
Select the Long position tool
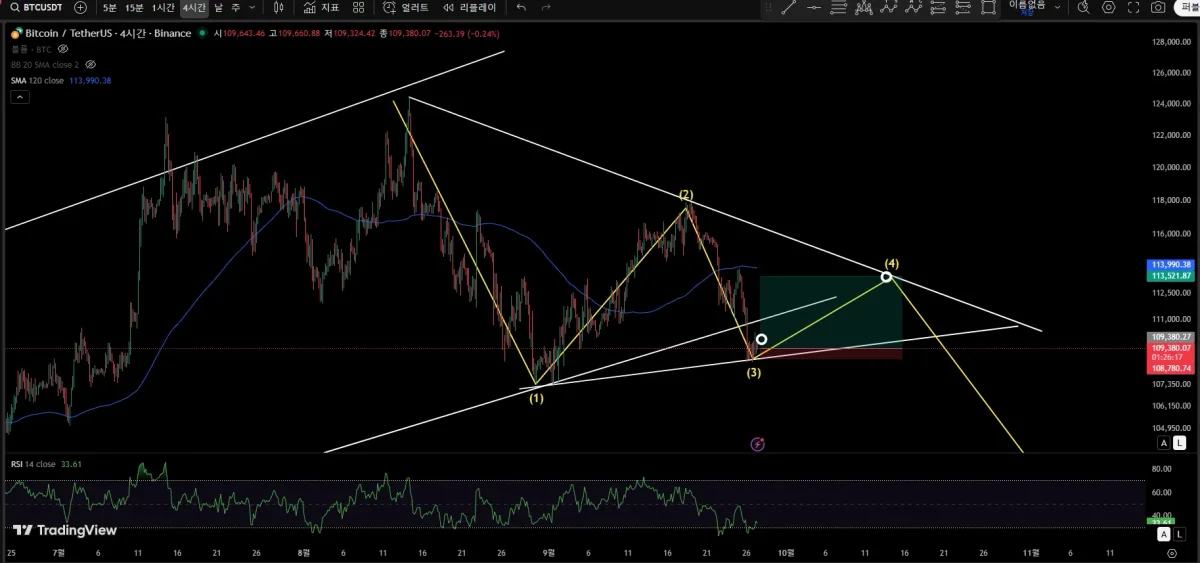938,7
